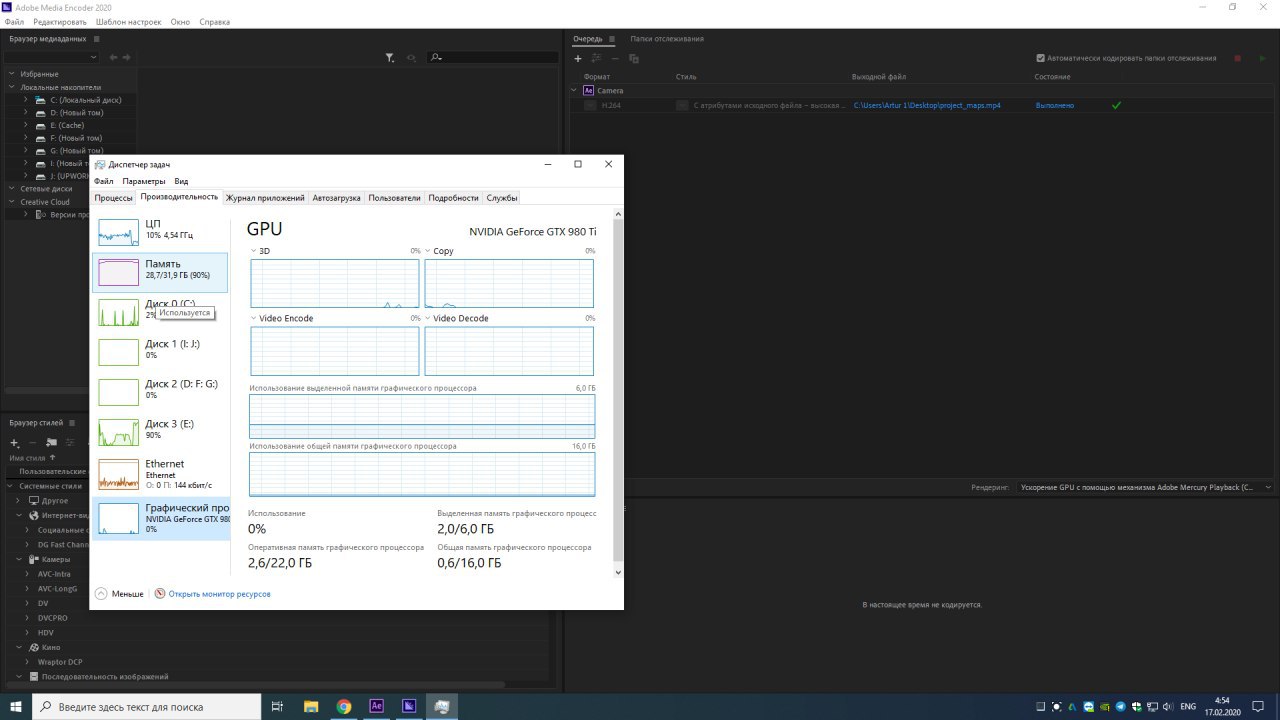The width and height of the screenshot is (1280, 720).
Task: Open the Файл menu in Media Encoder
Action: click(x=14, y=22)
